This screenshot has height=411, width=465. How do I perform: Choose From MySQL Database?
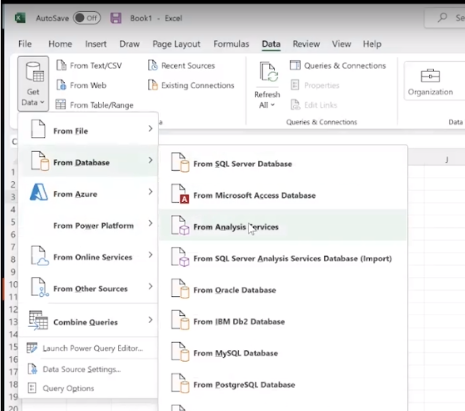283,353
